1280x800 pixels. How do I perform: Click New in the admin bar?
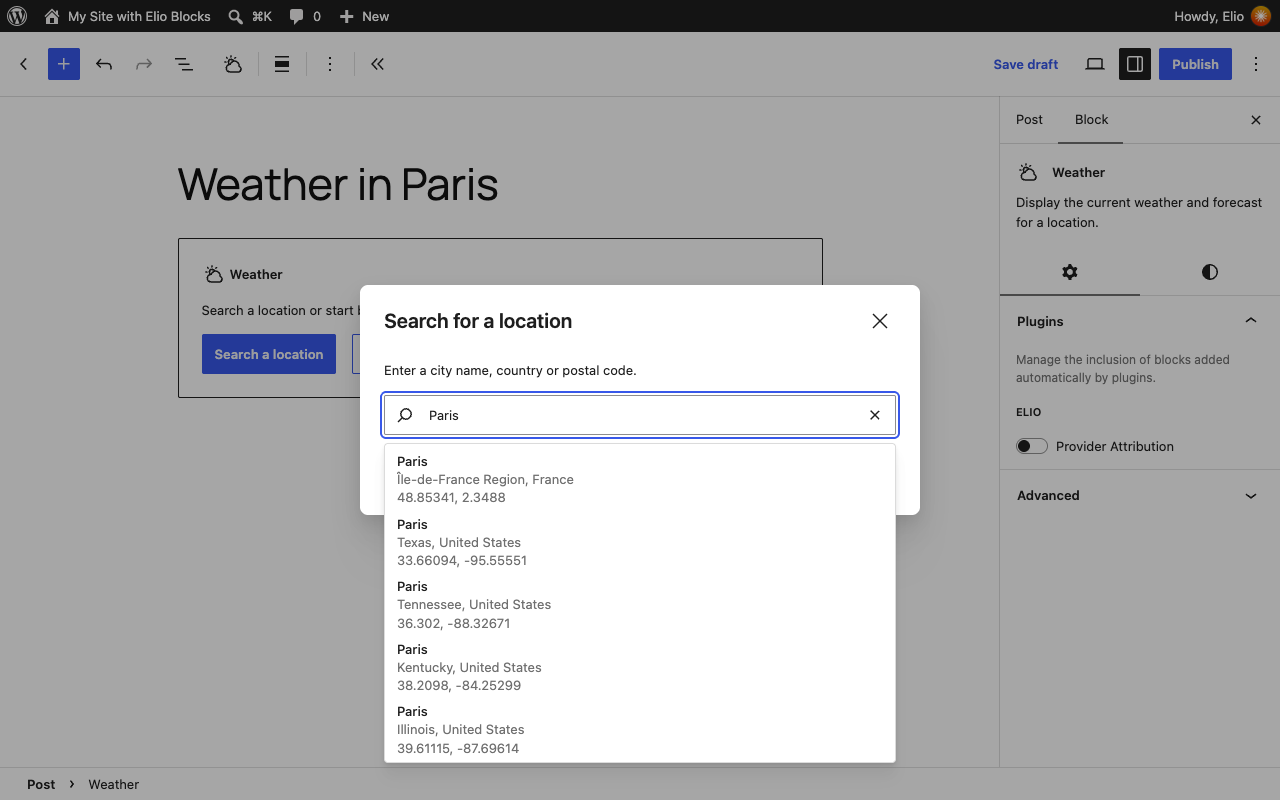tap(364, 16)
